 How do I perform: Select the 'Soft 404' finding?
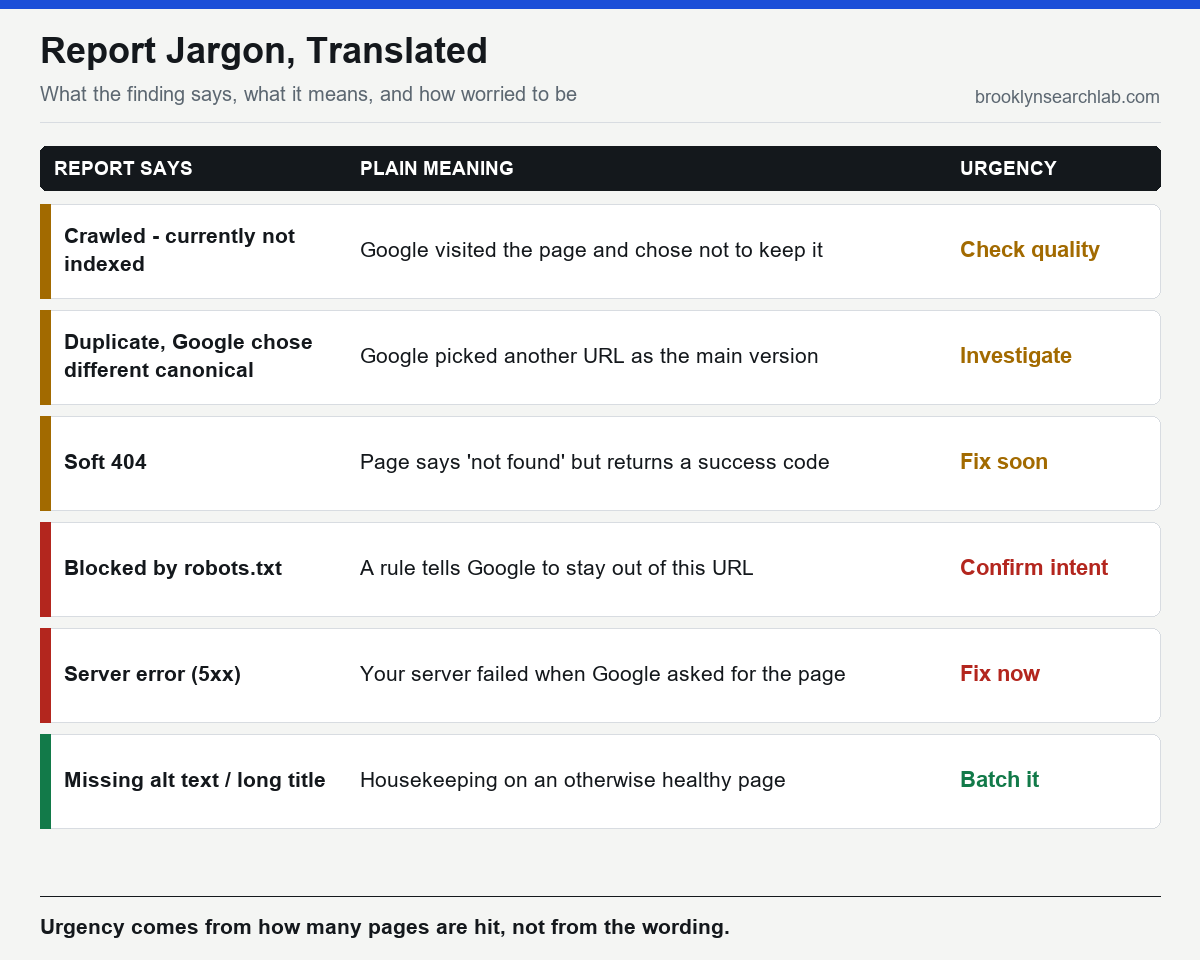[105, 462]
